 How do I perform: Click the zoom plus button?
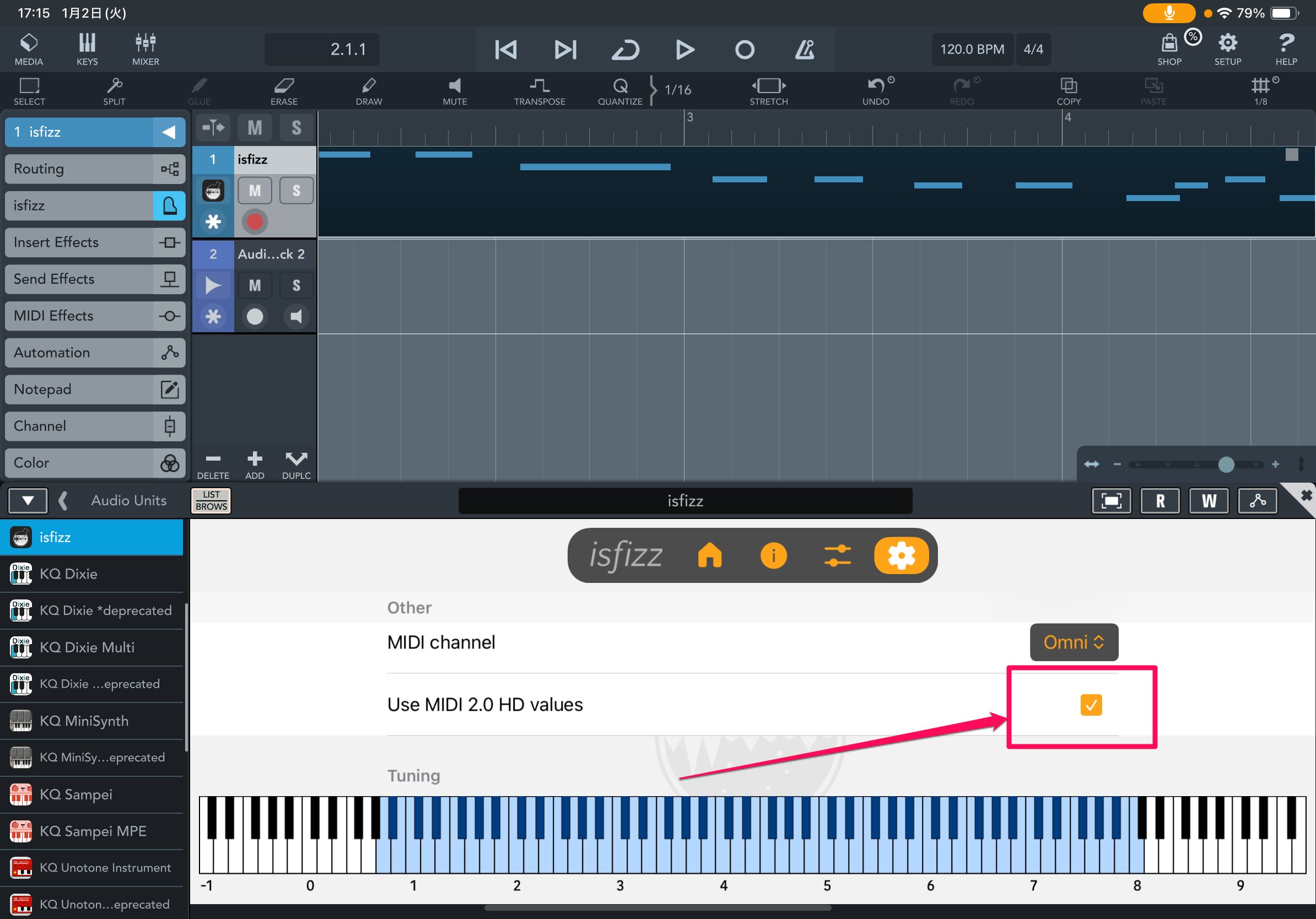(x=1275, y=464)
